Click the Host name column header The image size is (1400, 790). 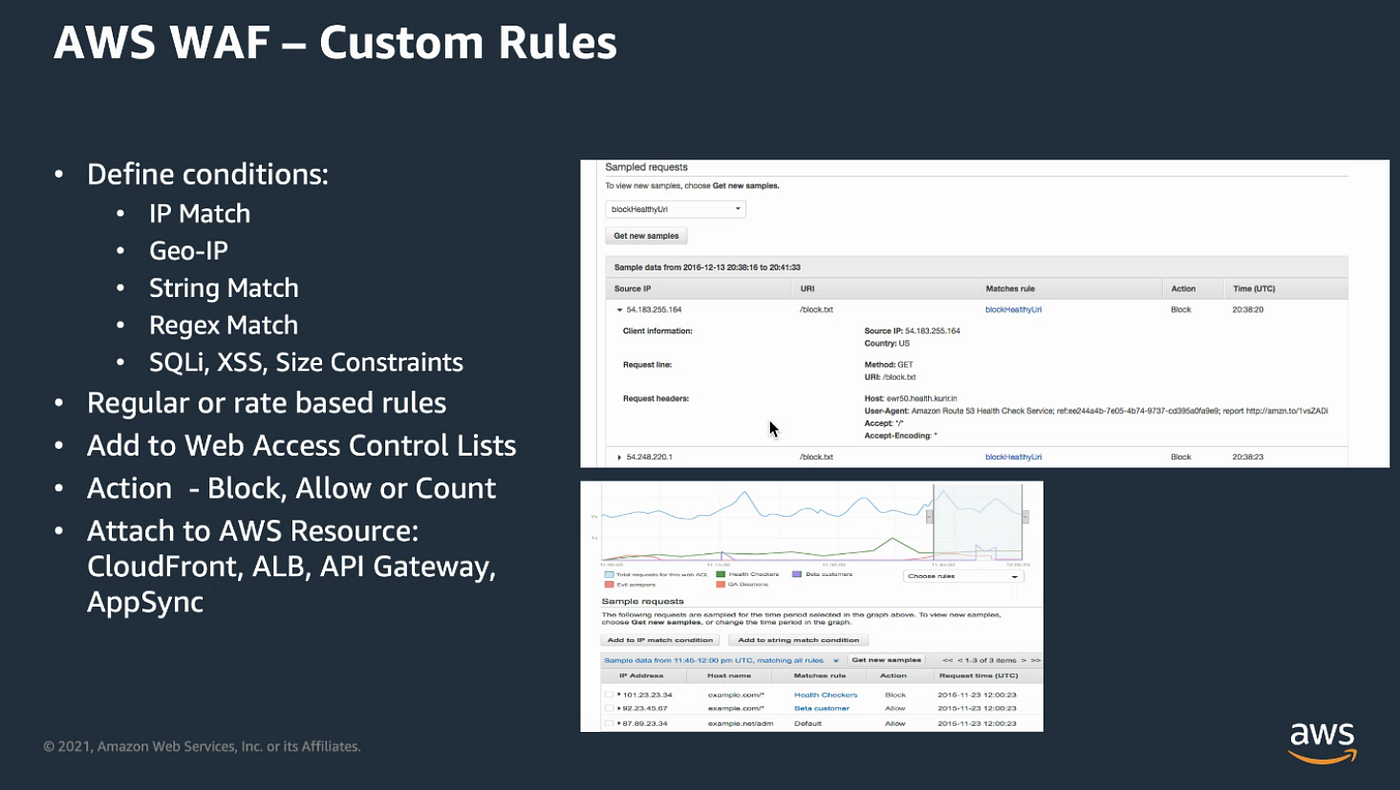(731, 676)
